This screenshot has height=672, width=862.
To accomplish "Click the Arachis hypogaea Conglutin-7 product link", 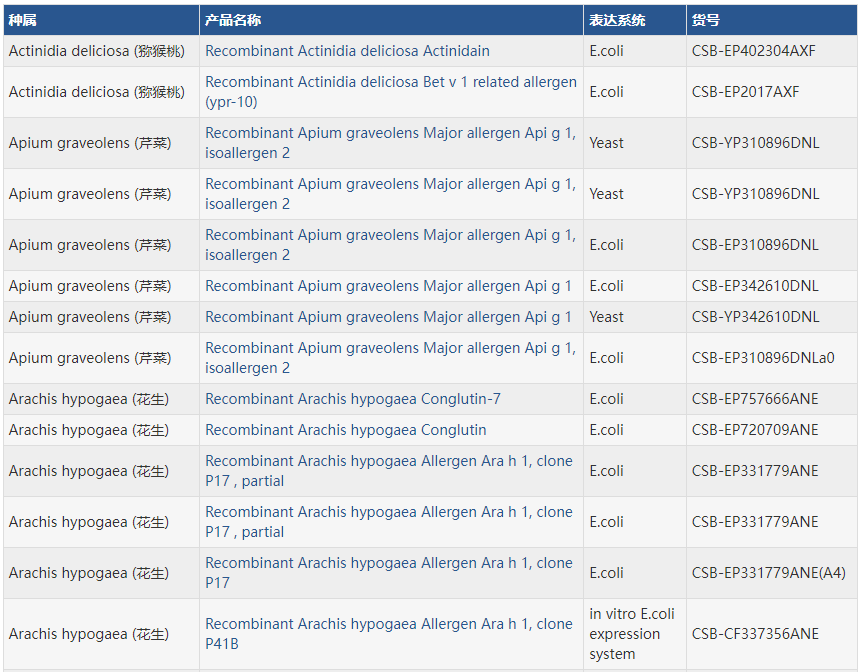I will 352,399.
